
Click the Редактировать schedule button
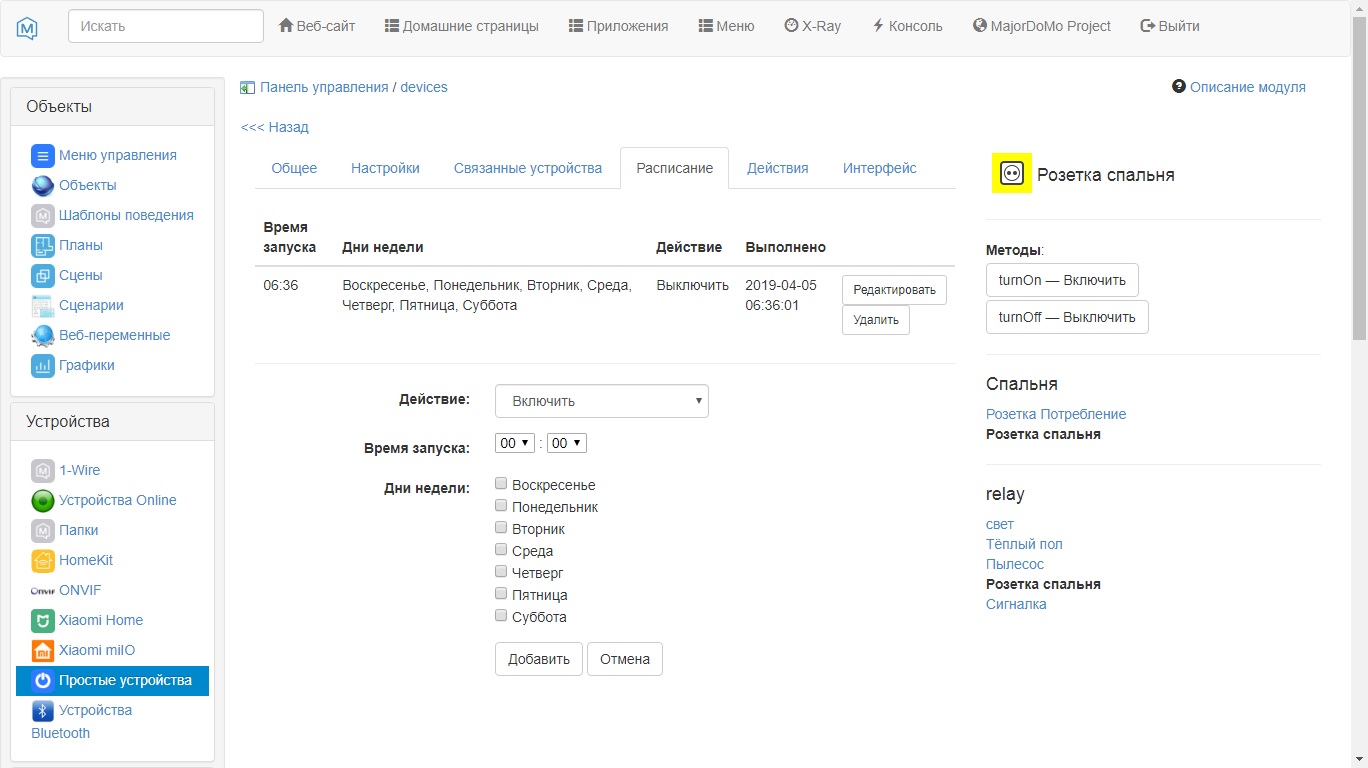coord(894,290)
